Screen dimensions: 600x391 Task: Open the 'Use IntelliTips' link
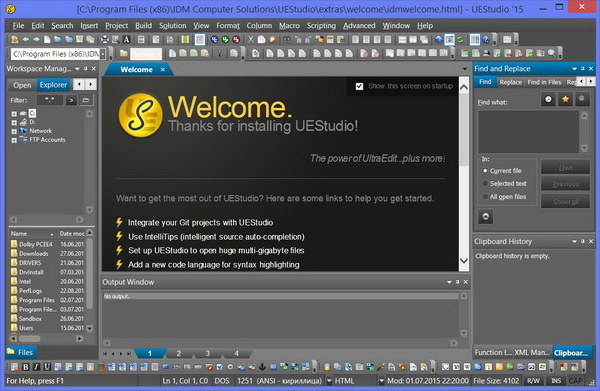216,237
